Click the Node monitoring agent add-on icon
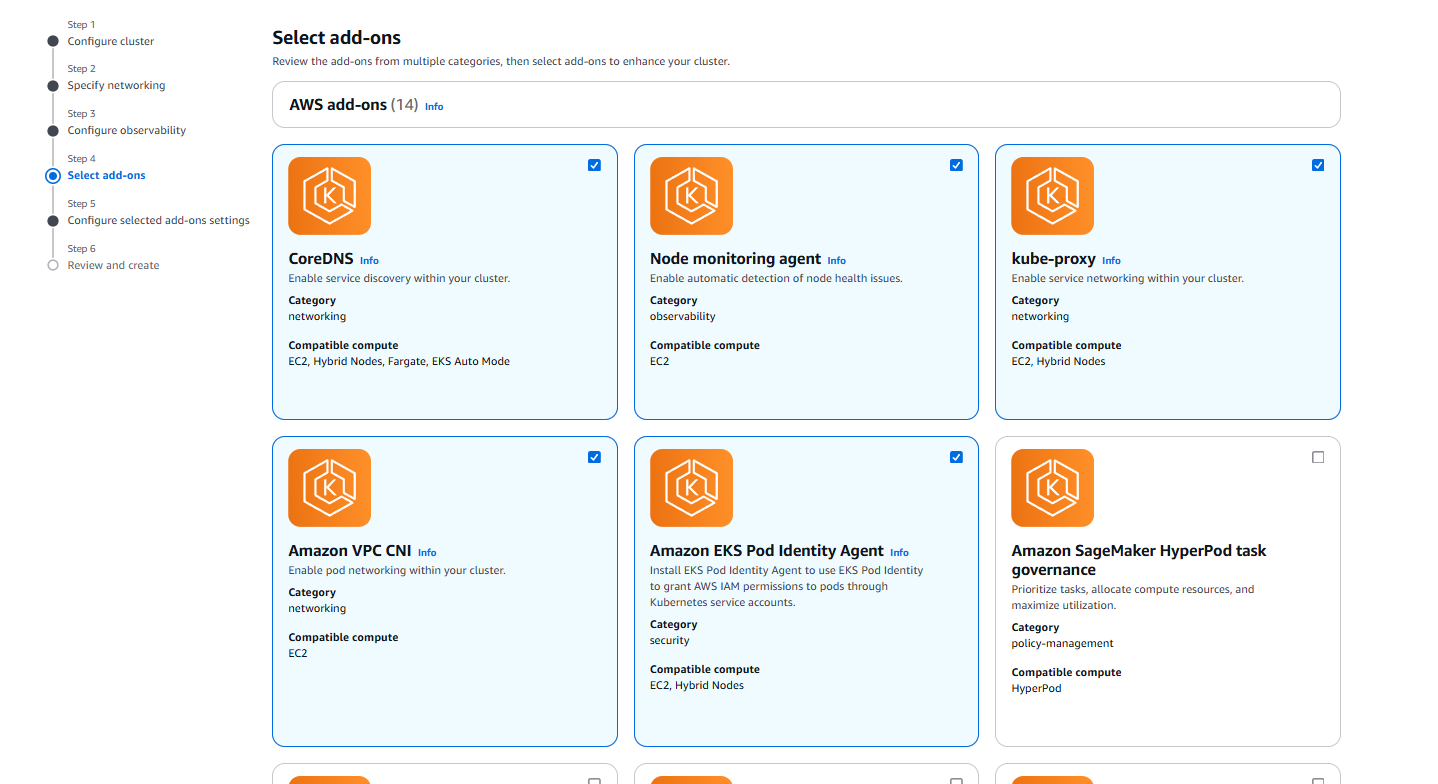This screenshot has width=1438, height=784. 691,196
